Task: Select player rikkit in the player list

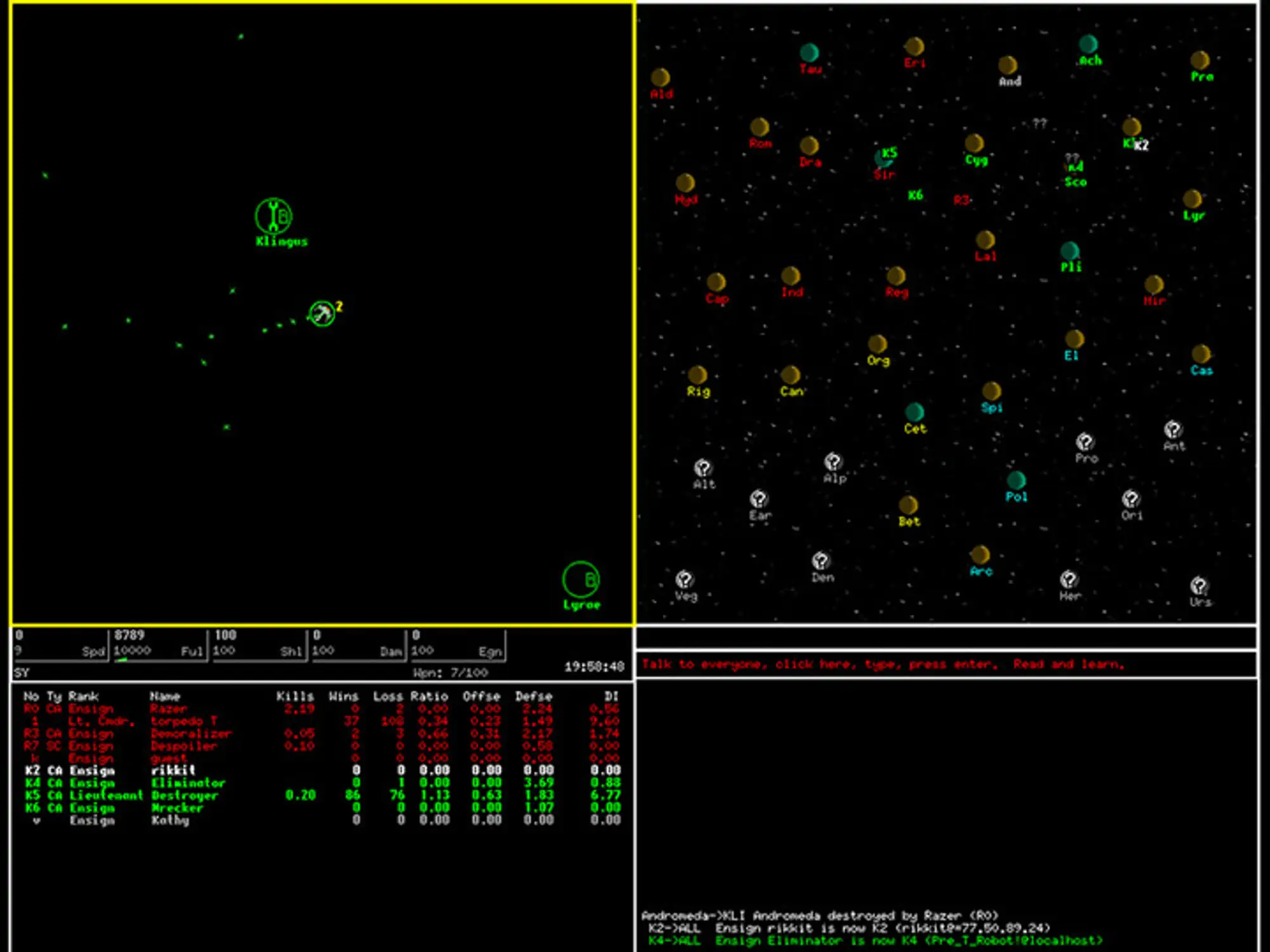Action: pos(173,770)
